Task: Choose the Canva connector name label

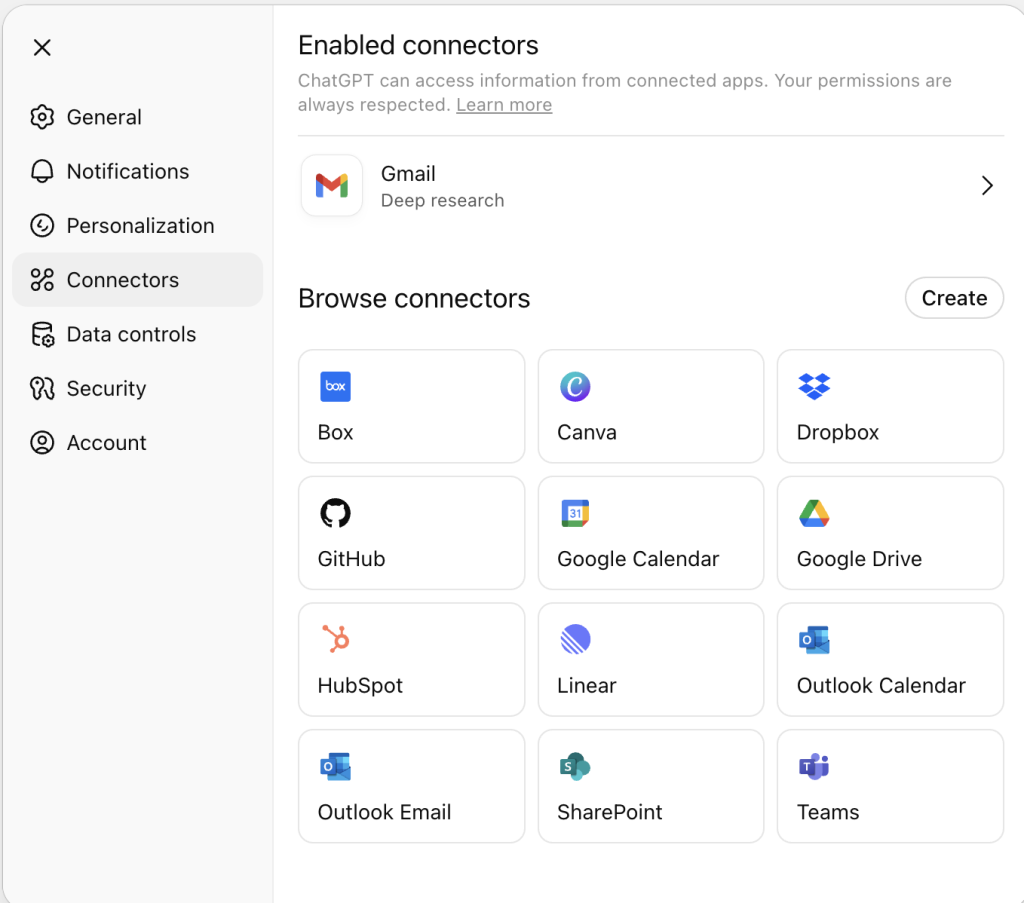Action: click(x=586, y=432)
